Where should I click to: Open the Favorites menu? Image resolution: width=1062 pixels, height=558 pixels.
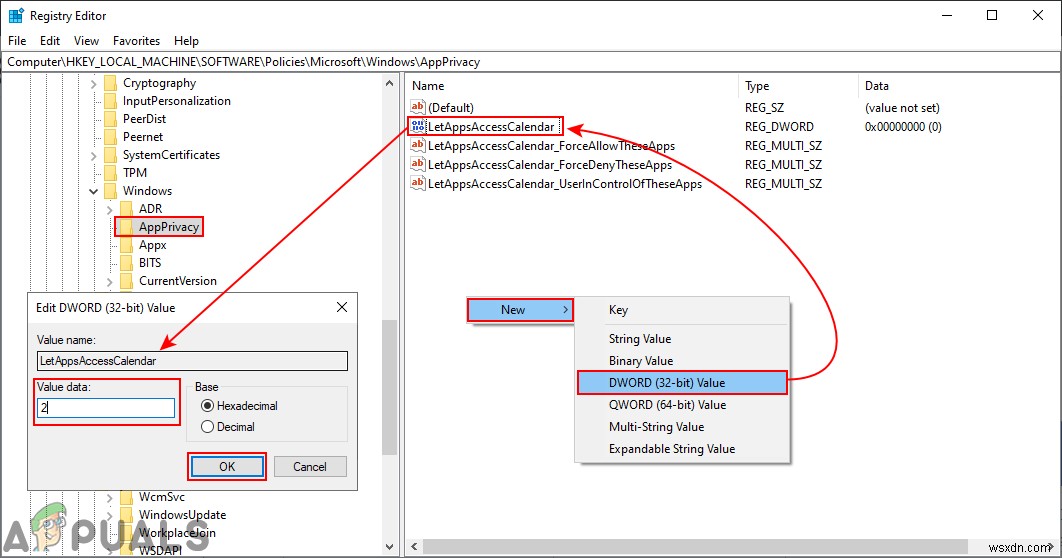click(x=136, y=41)
